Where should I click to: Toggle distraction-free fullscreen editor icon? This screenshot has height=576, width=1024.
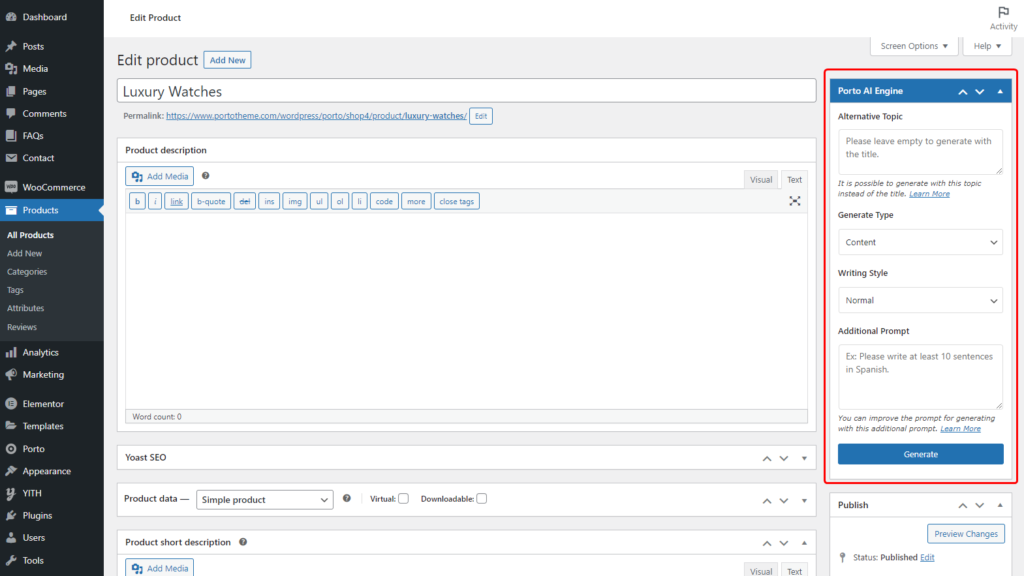click(x=794, y=201)
